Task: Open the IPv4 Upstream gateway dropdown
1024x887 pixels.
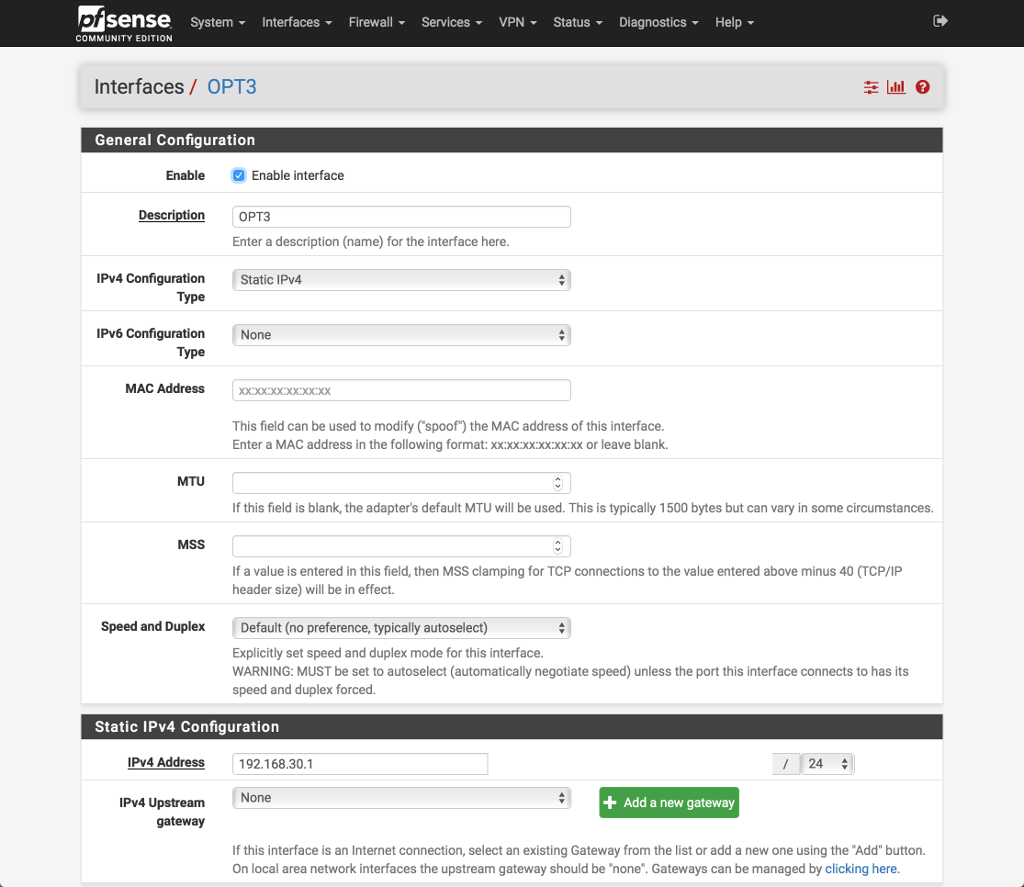Action: click(401, 798)
